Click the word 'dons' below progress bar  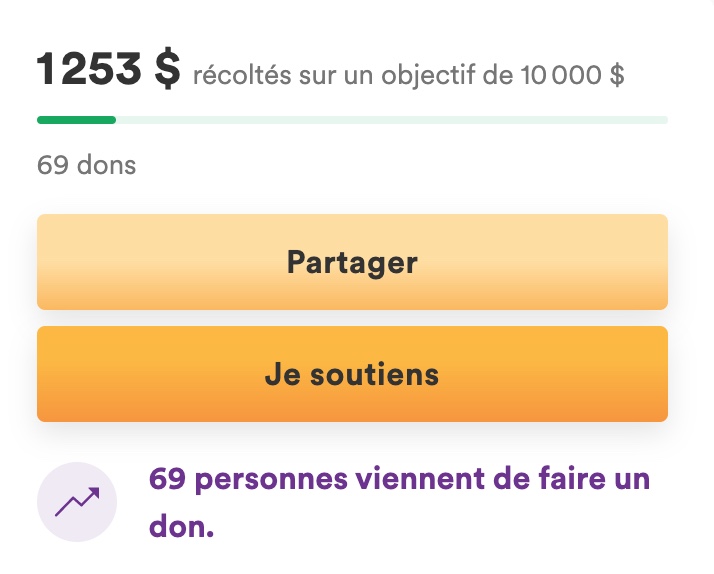point(107,165)
